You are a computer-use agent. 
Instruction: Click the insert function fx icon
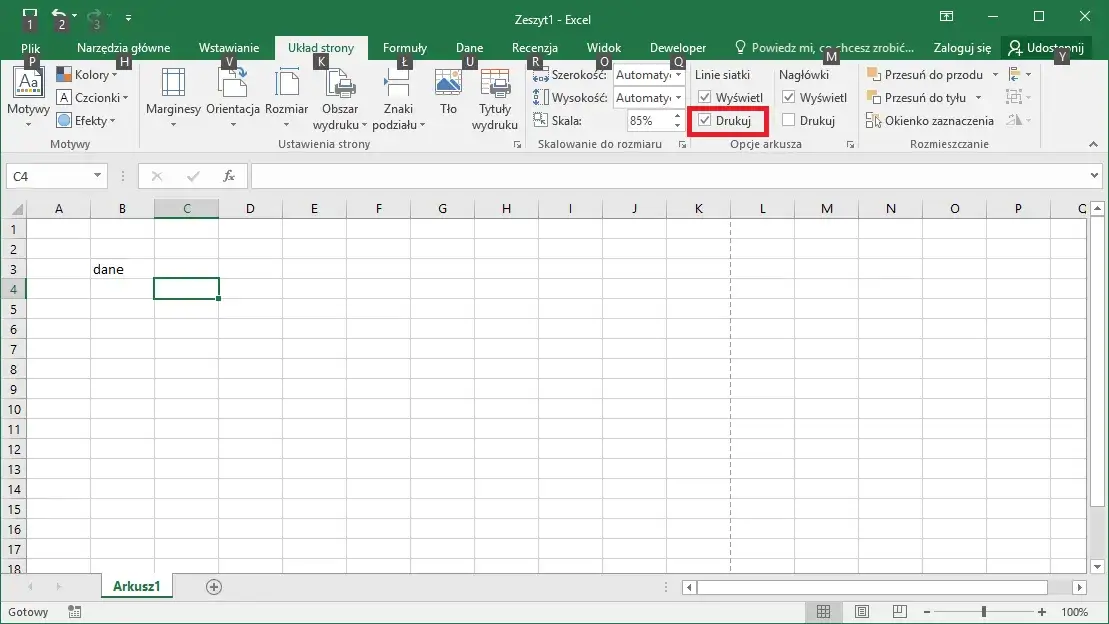[x=228, y=176]
